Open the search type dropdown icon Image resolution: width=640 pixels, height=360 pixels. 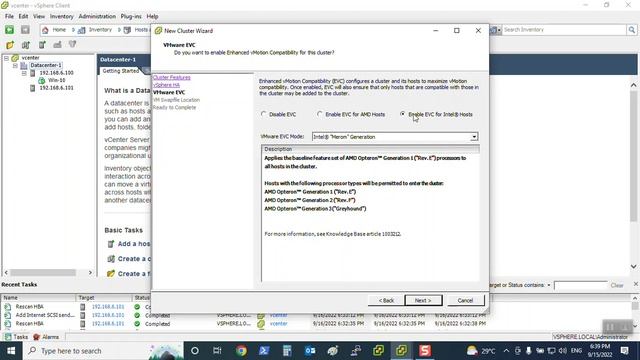[x=496, y=30]
